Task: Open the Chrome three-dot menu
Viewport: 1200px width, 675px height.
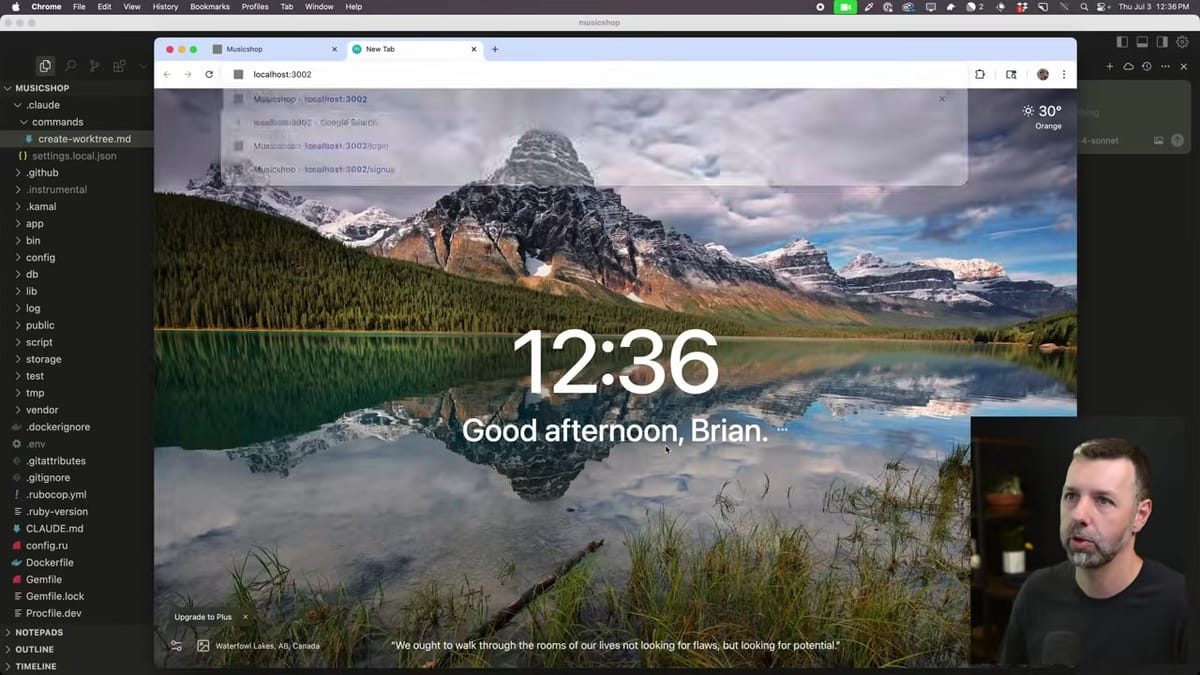Action: [1063, 74]
